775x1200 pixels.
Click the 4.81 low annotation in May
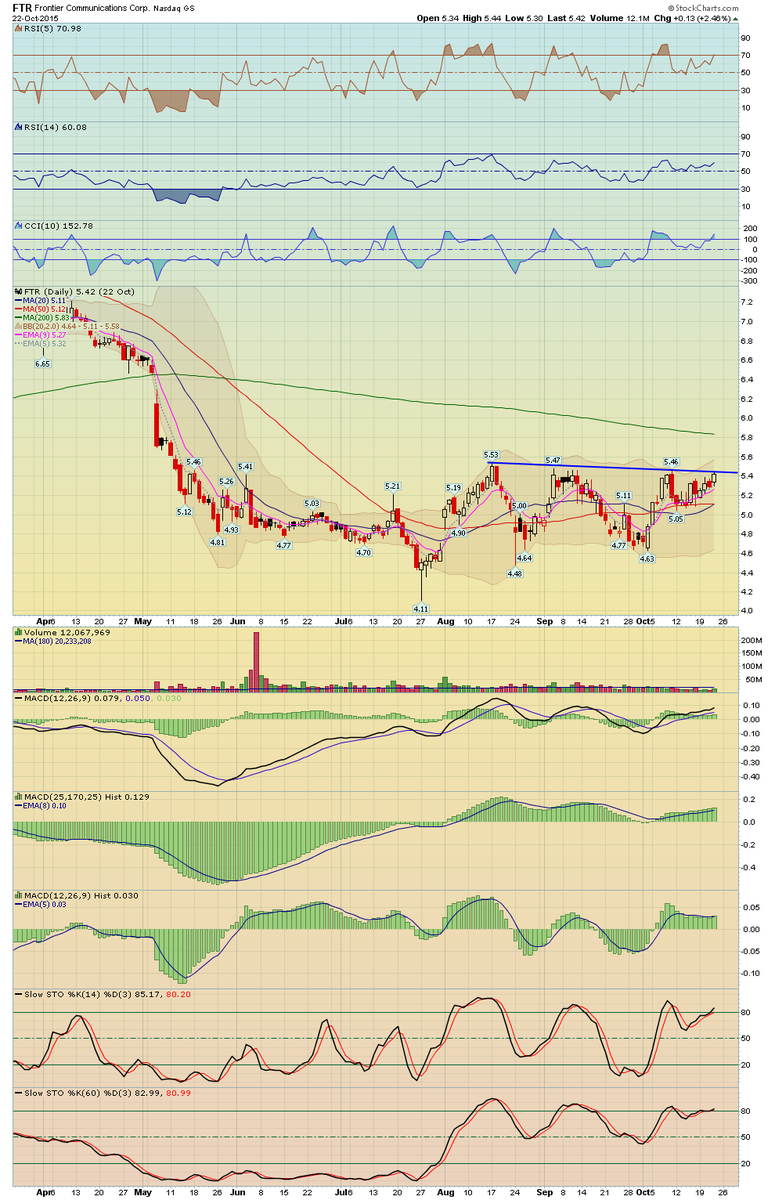click(217, 542)
